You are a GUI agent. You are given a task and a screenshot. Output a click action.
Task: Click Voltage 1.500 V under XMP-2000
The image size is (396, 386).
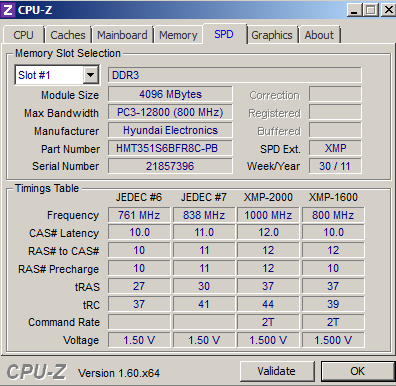point(268,340)
